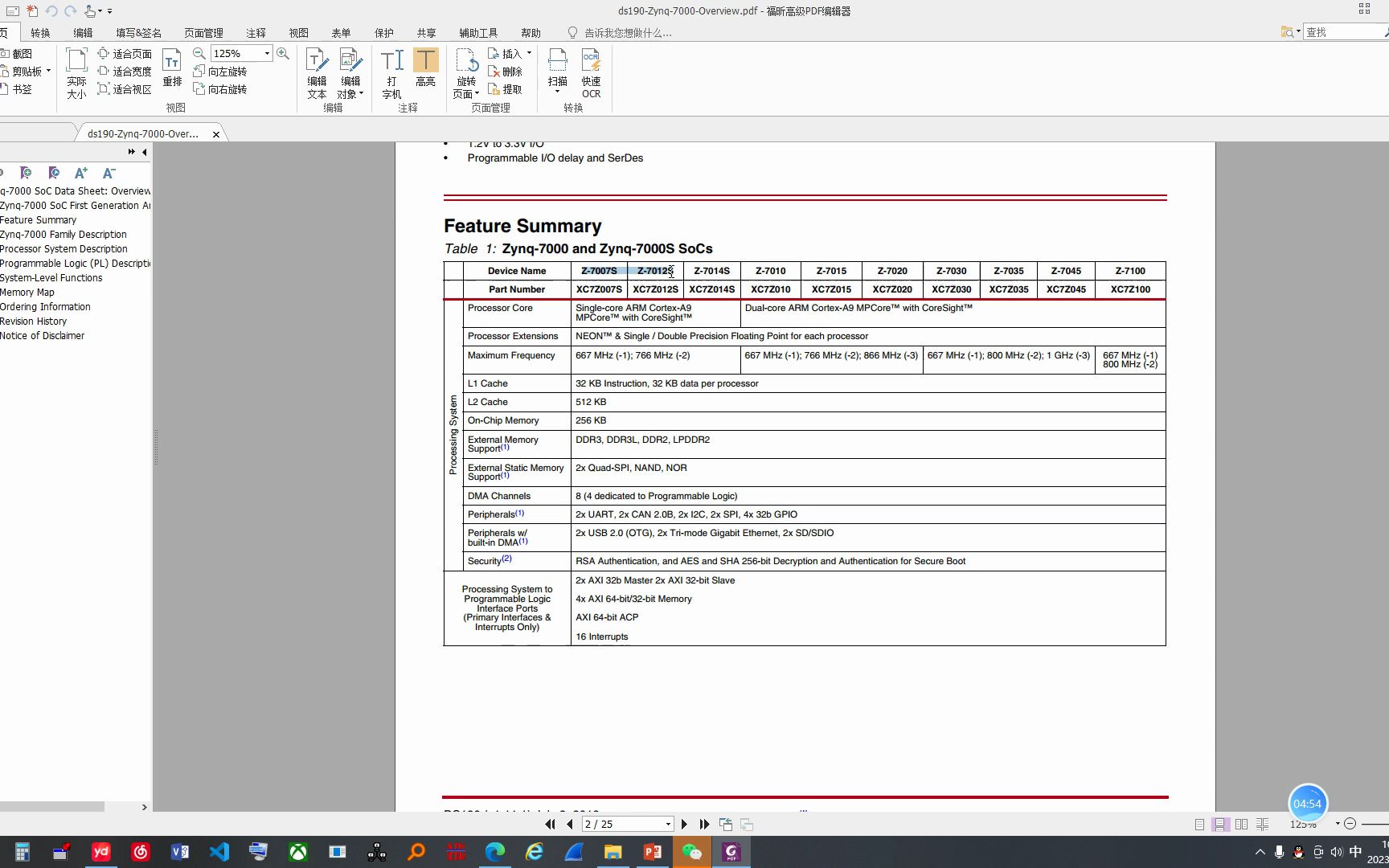Click the Find (查找) search field
Image resolution: width=1389 pixels, height=868 pixels.
(1342, 32)
